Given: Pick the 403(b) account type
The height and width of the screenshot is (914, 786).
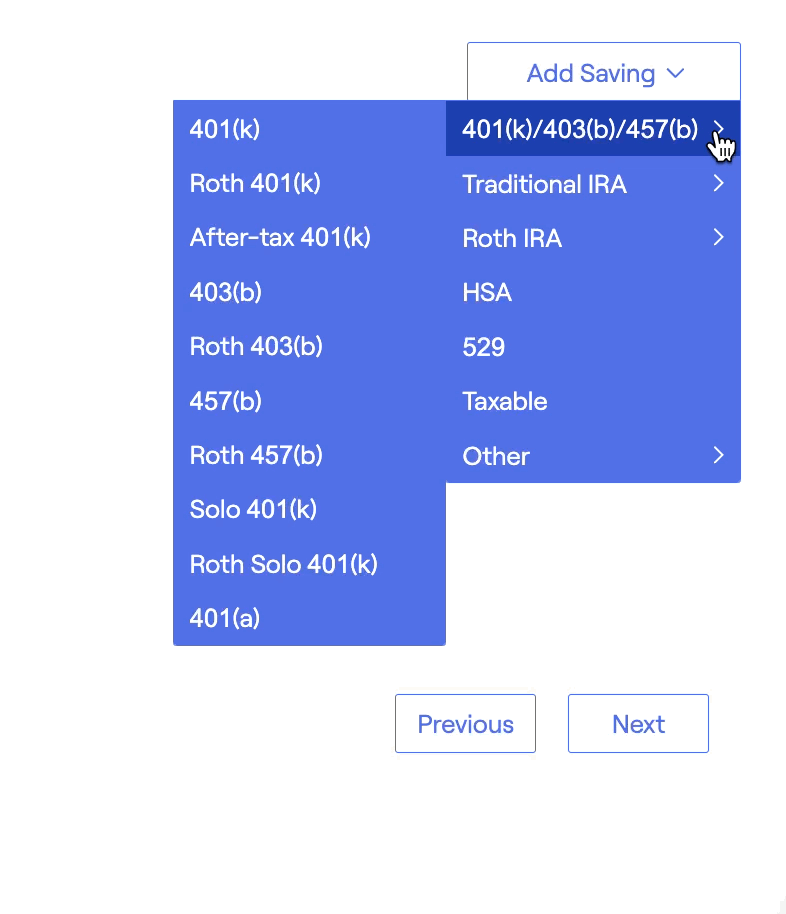Looking at the screenshot, I should click(309, 292).
